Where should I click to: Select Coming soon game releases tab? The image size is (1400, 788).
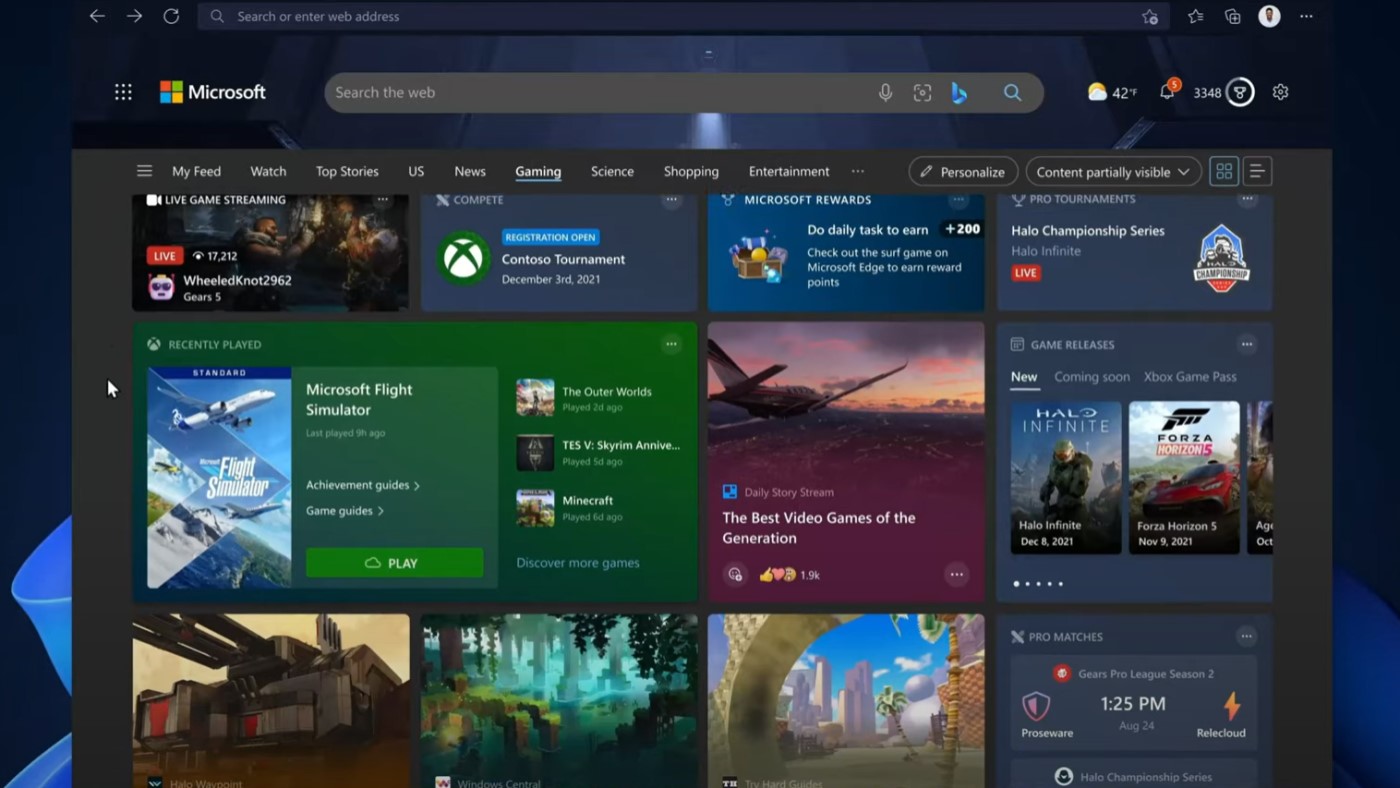pos(1092,377)
